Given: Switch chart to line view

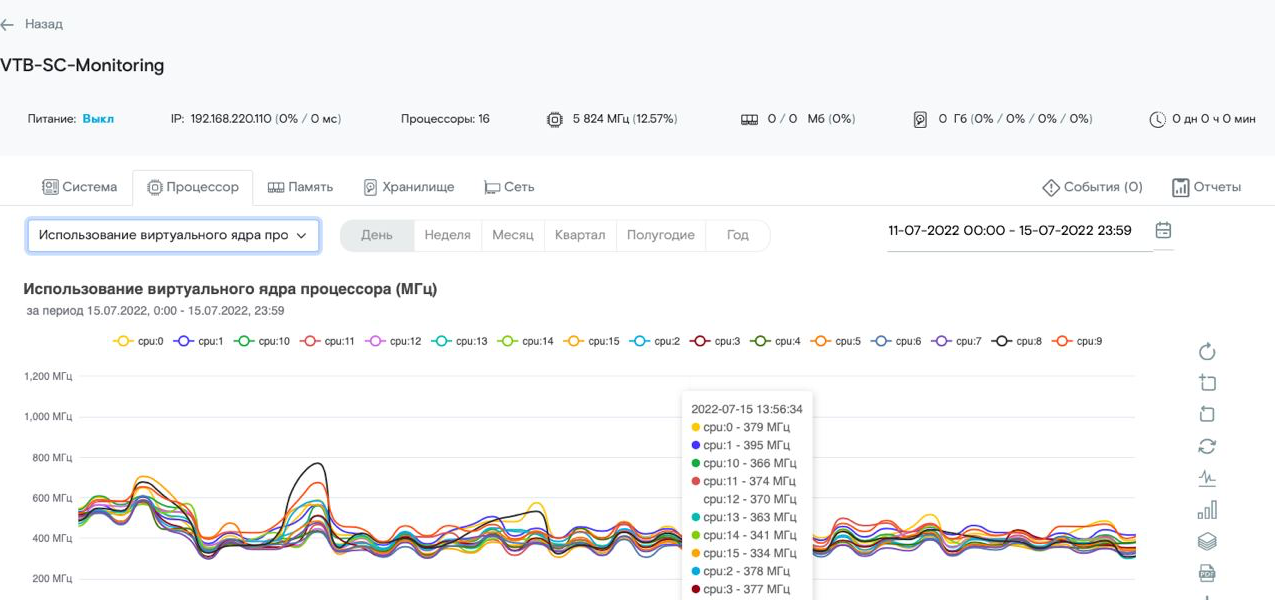Looking at the screenshot, I should pyautogui.click(x=1206, y=478).
